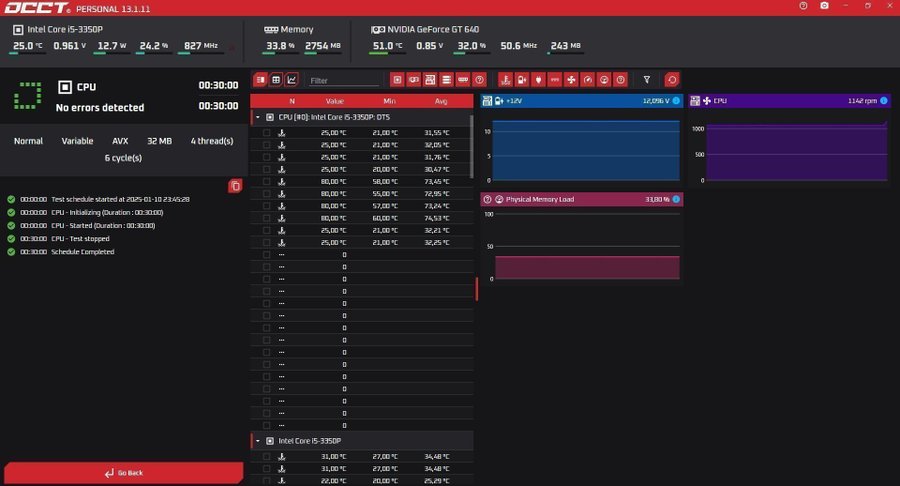This screenshot has height=486, width=900.
Task: Filter sensors by power plug icon
Action: pyautogui.click(x=538, y=80)
